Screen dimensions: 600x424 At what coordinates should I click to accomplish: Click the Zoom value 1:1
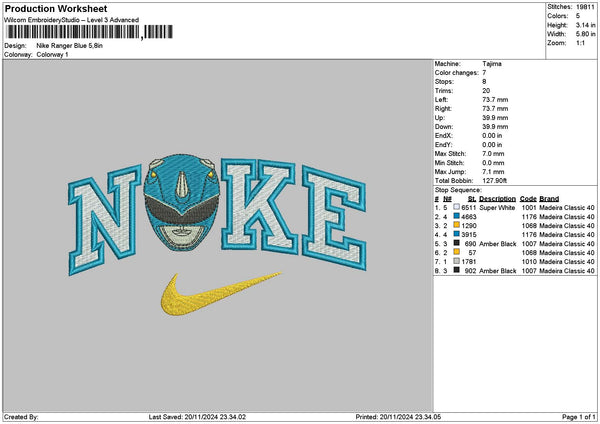click(x=580, y=43)
